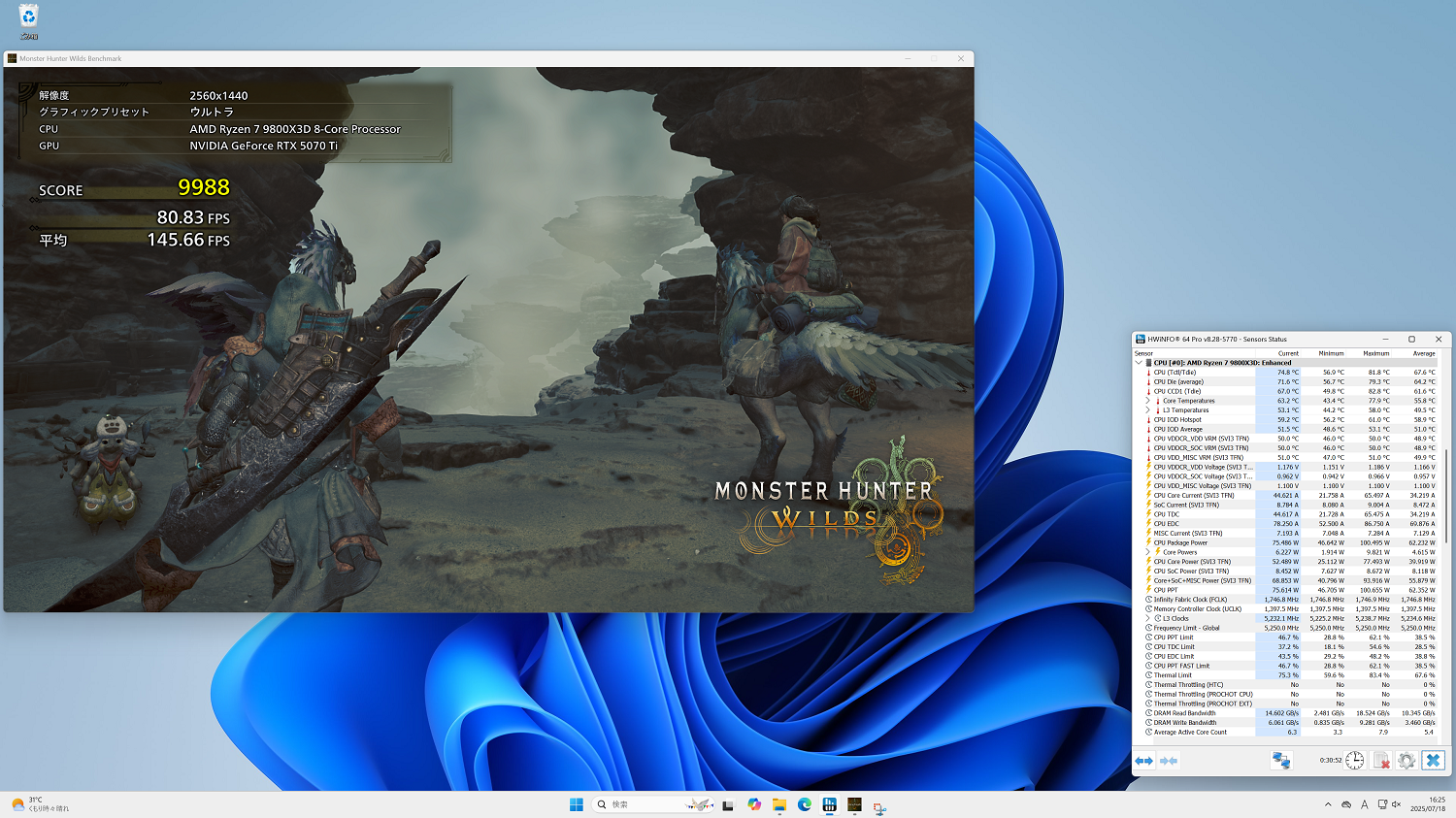Click the Thermal Limit clock icon
Image resolution: width=1456 pixels, height=818 pixels.
[x=1149, y=675]
